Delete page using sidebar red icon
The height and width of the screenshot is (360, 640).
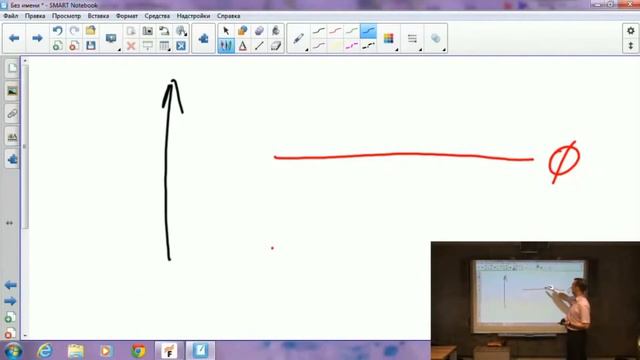click(x=10, y=333)
